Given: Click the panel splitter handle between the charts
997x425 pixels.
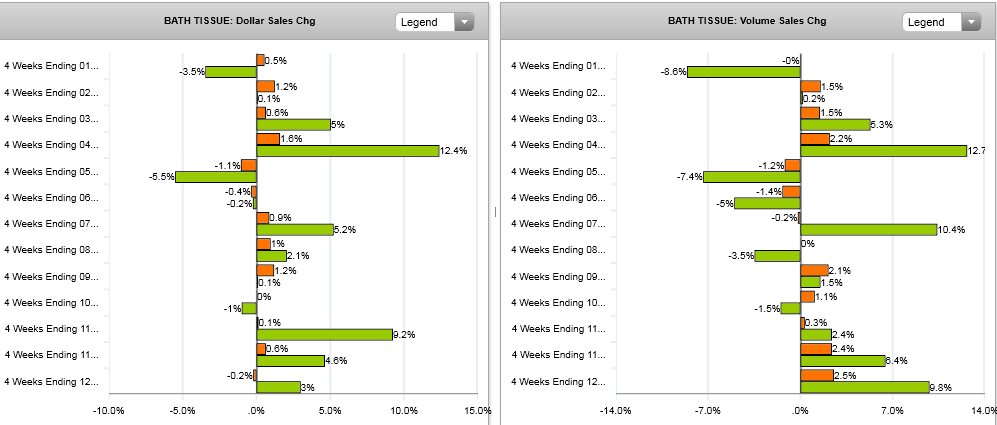Looking at the screenshot, I should point(495,211).
